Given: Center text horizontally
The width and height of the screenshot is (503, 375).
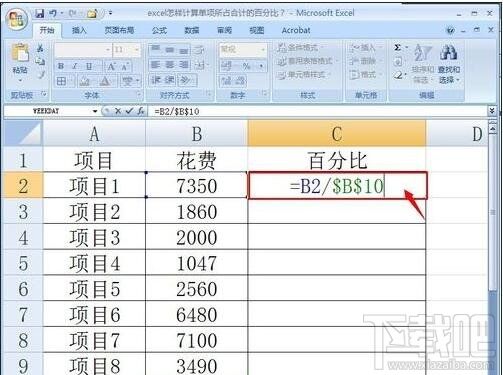Looking at the screenshot, I should pyautogui.click(x=170, y=64).
